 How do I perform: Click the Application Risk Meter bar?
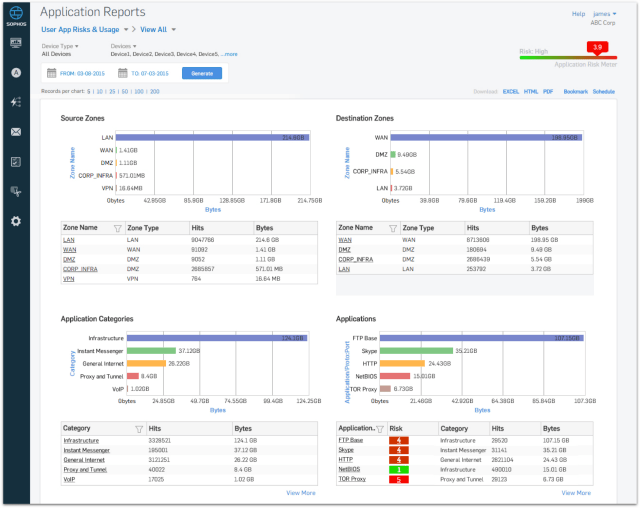coord(567,57)
